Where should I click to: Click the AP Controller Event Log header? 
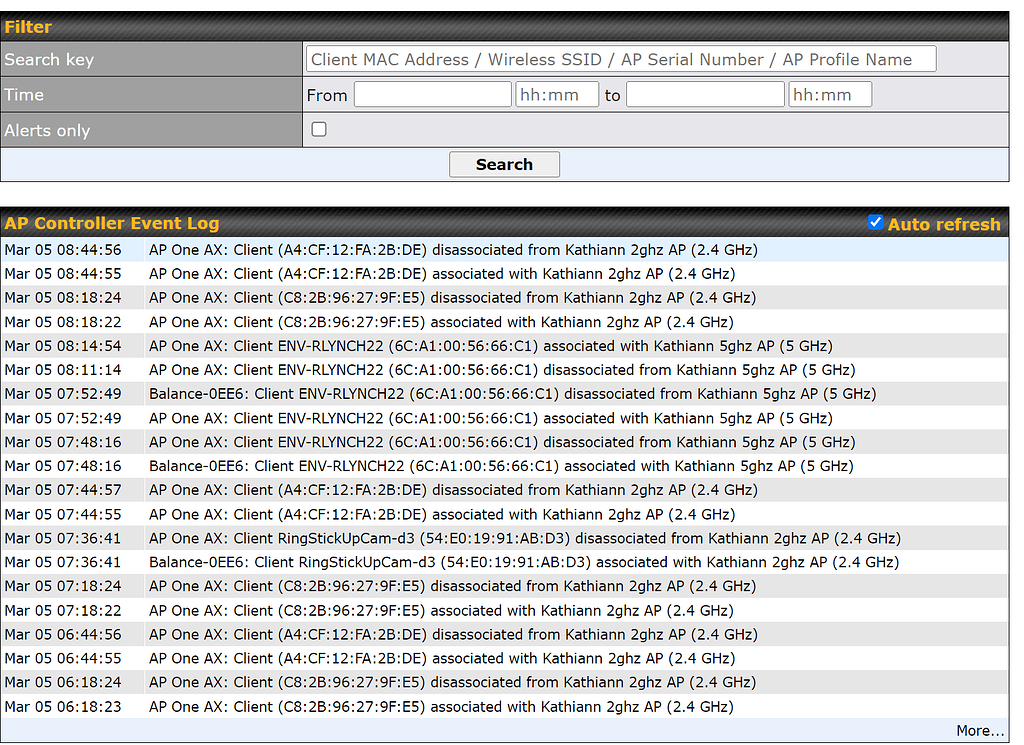pyautogui.click(x=112, y=224)
